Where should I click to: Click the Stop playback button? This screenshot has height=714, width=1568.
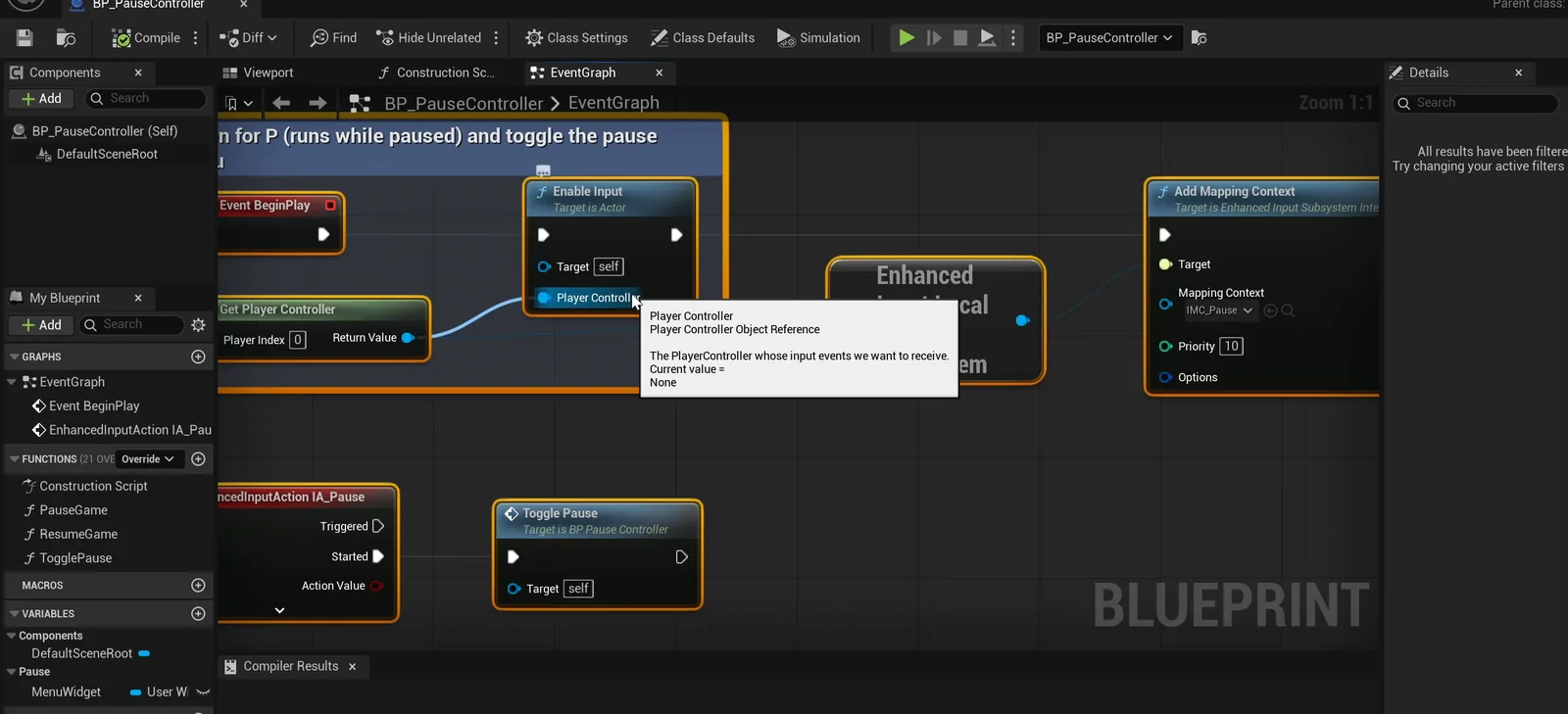pyautogui.click(x=960, y=38)
